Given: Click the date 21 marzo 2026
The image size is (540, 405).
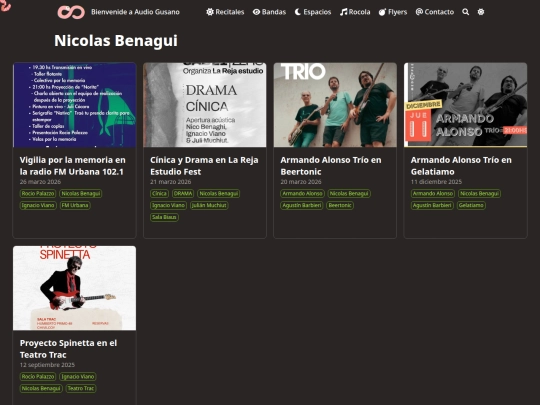Looking at the screenshot, I should 170,182.
